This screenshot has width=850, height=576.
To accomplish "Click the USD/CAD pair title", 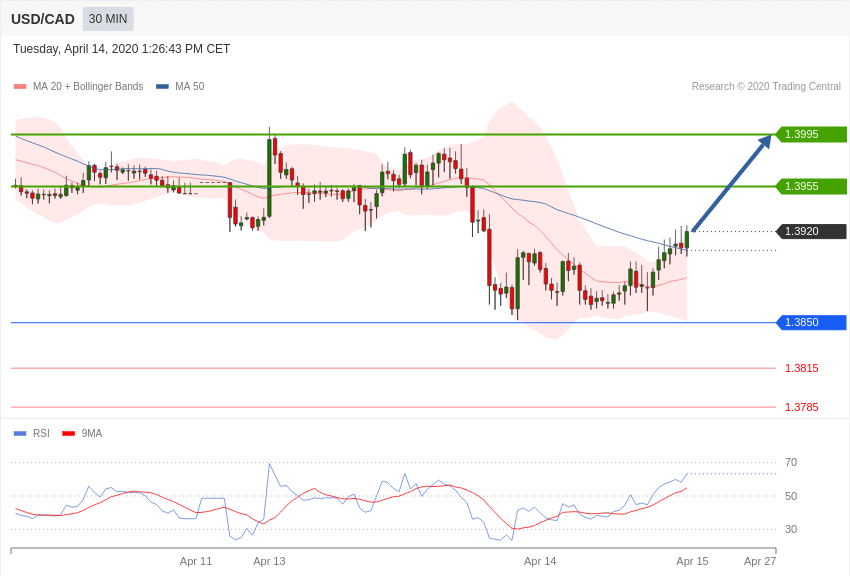I will click(x=43, y=19).
